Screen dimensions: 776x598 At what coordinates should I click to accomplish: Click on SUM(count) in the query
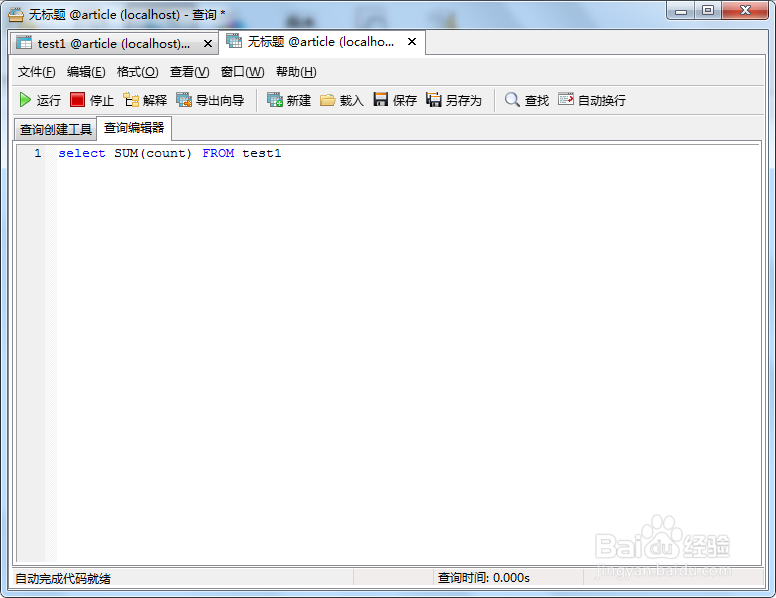tap(152, 153)
